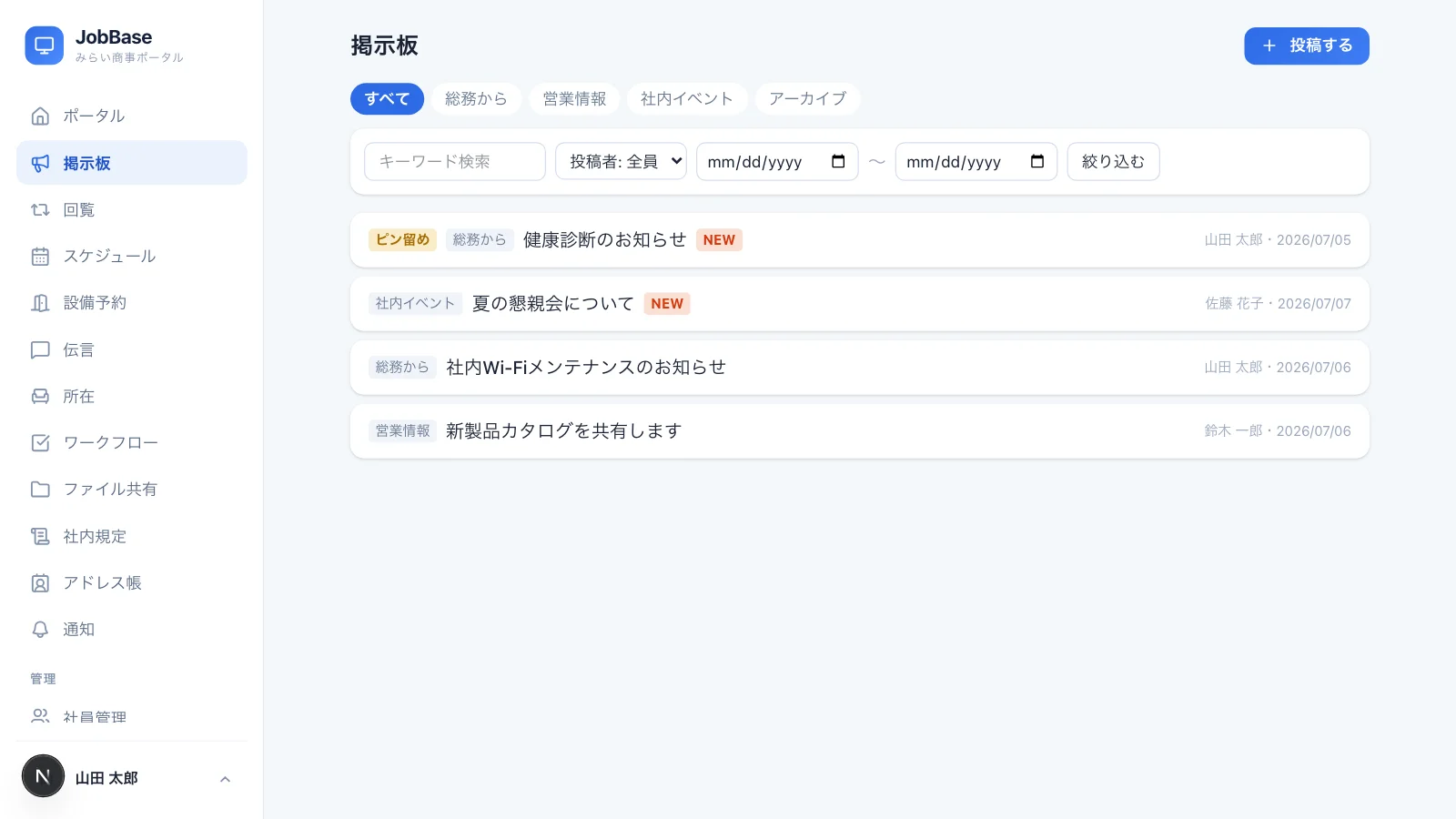Click NEW badge on 夏の懇親会について
This screenshot has width=1456, height=819.
pos(667,304)
